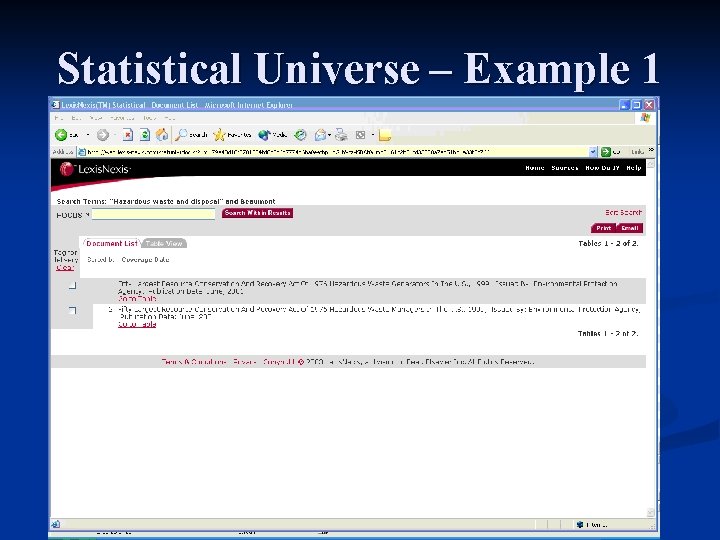Expand the Address bar dropdown arrow
This screenshot has width=720, height=540.
(x=593, y=152)
